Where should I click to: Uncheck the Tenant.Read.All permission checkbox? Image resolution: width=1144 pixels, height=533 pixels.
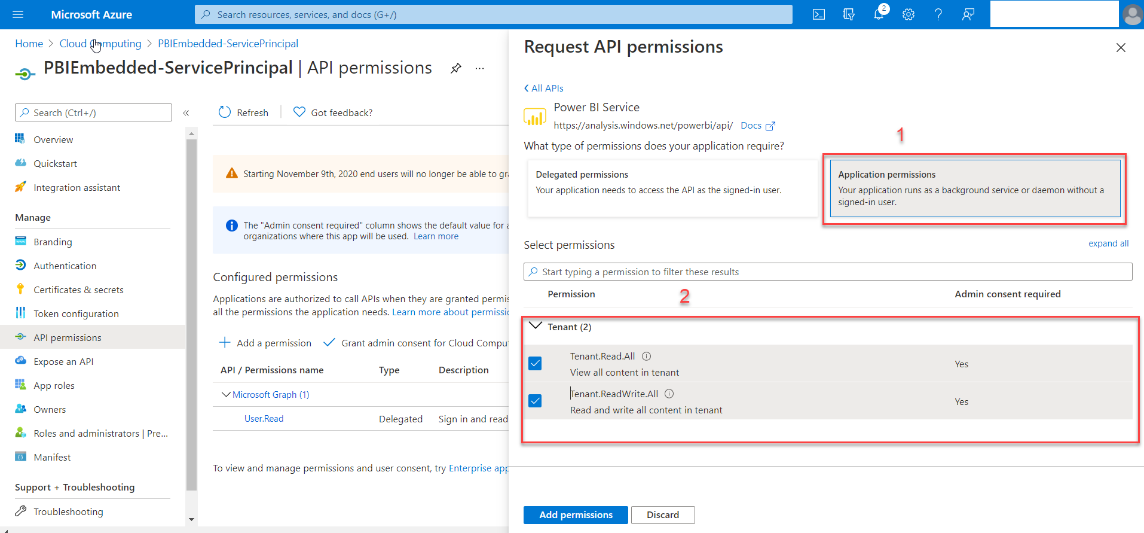click(535, 363)
